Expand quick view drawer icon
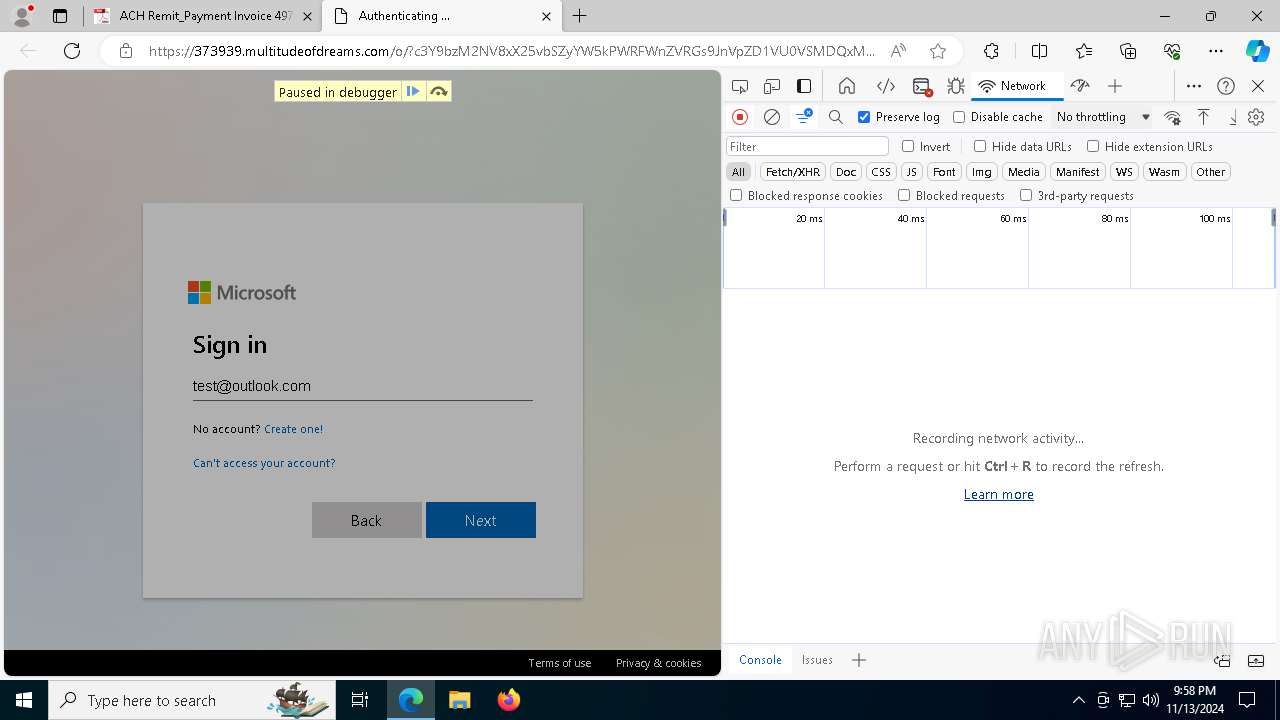The image size is (1280, 720). (x=1256, y=661)
